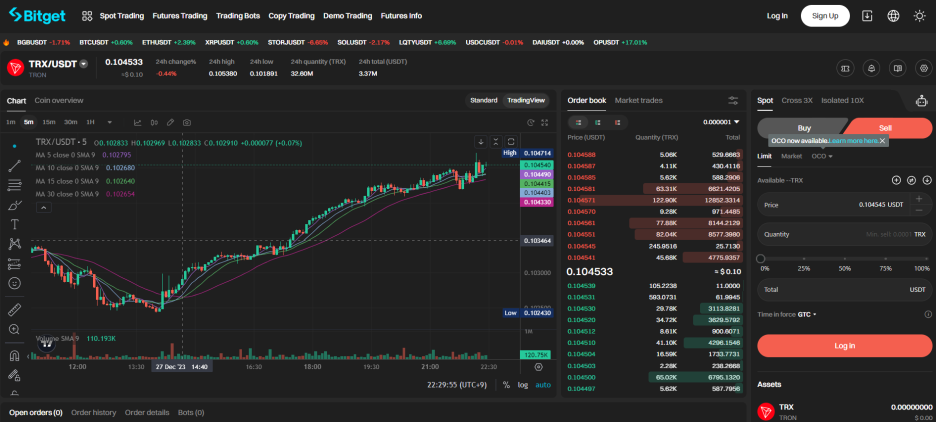This screenshot has width=936, height=422.
Task: Open the Copy Trading menu
Action: 291,16
